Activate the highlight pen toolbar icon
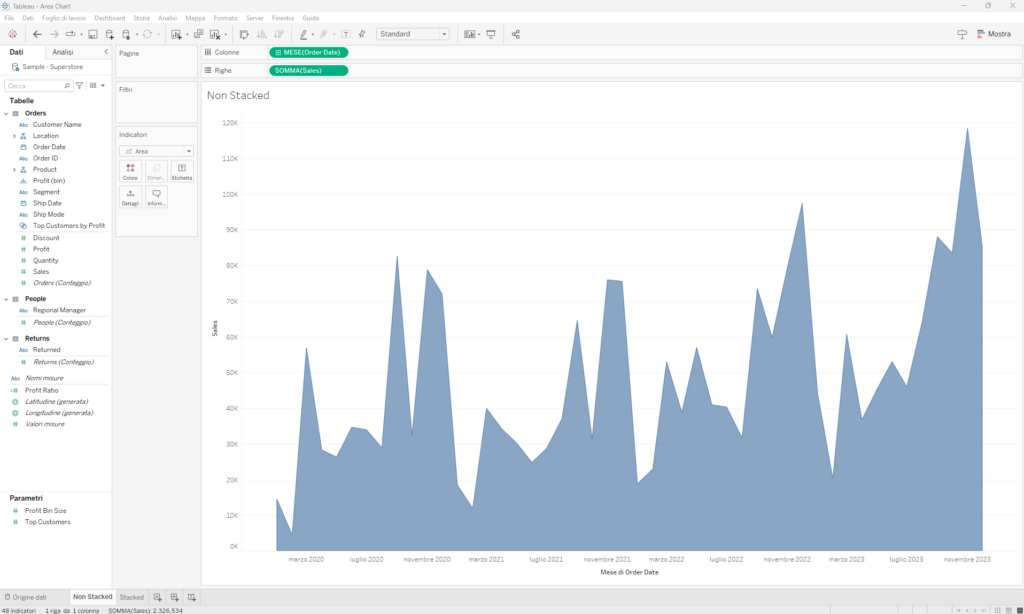 tap(304, 33)
